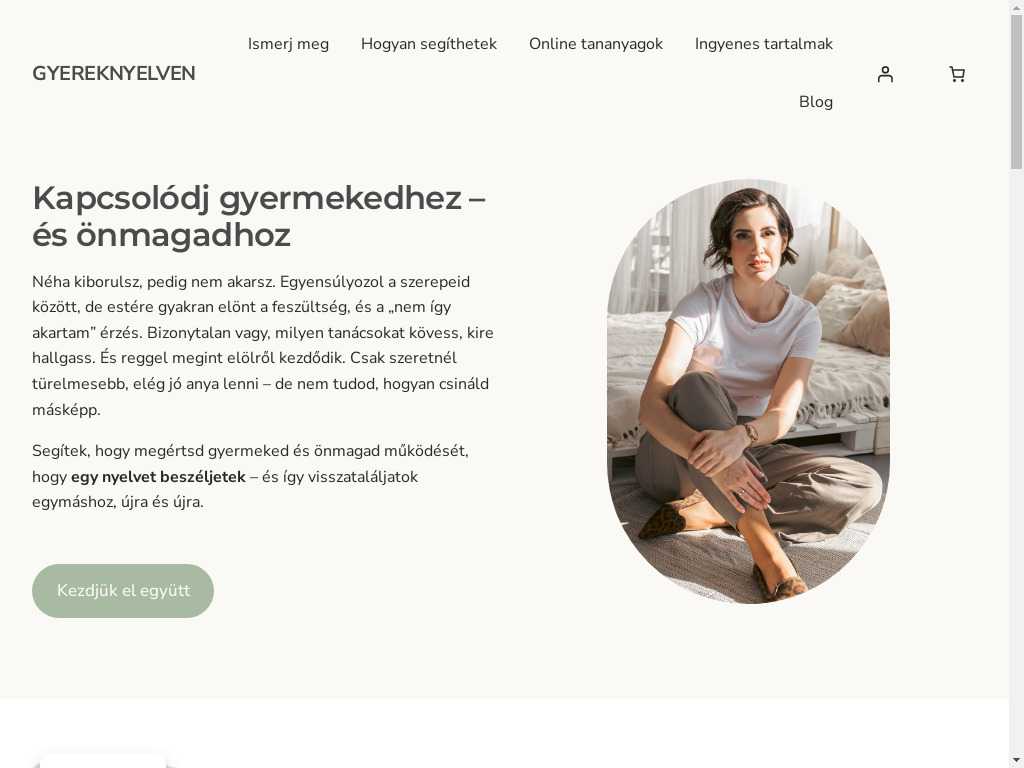Open the Hogyan segíthetek menu item
The width and height of the screenshot is (1024, 768).
coord(428,44)
